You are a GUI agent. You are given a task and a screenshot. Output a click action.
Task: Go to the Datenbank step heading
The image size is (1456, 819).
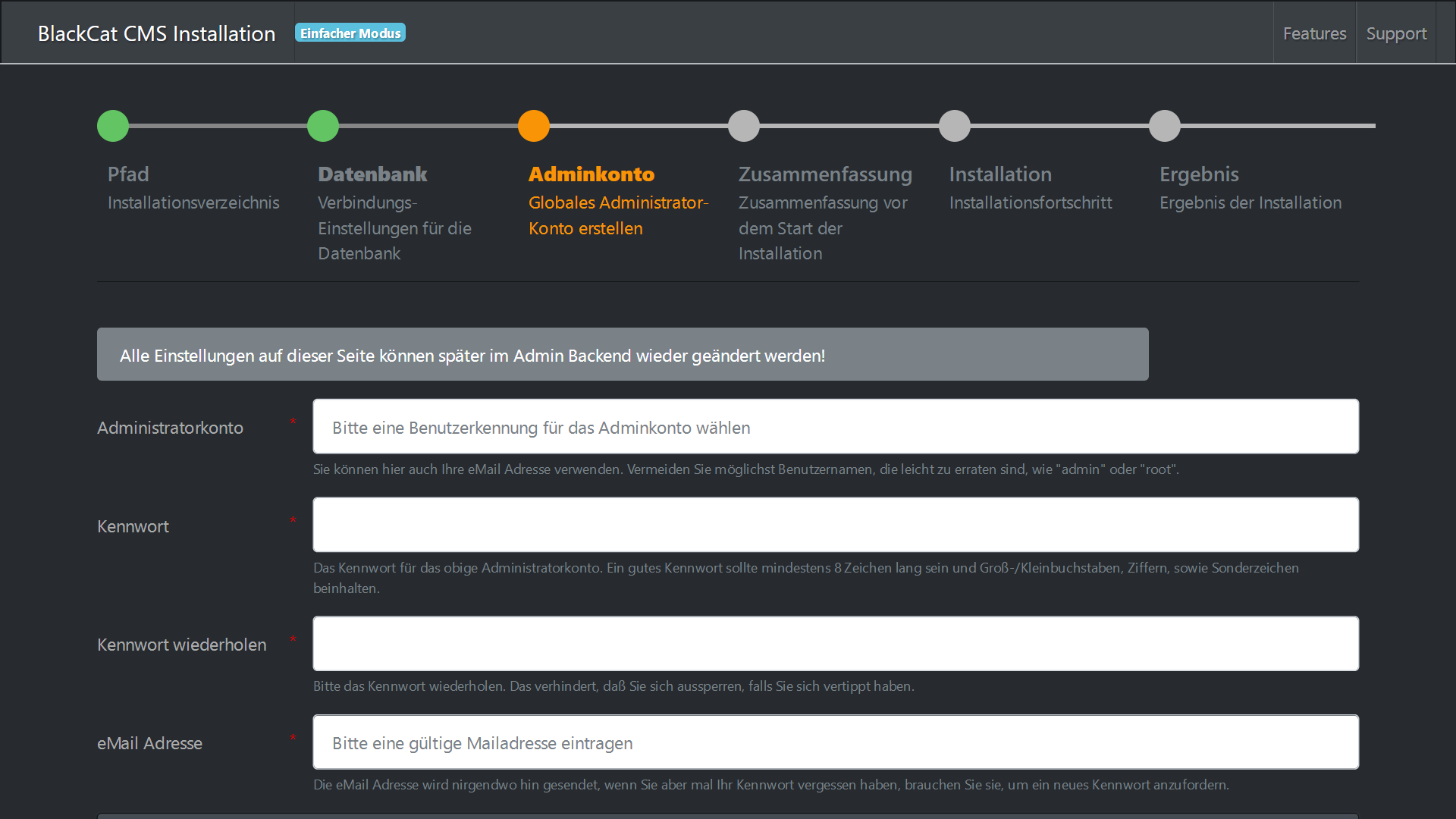372,174
